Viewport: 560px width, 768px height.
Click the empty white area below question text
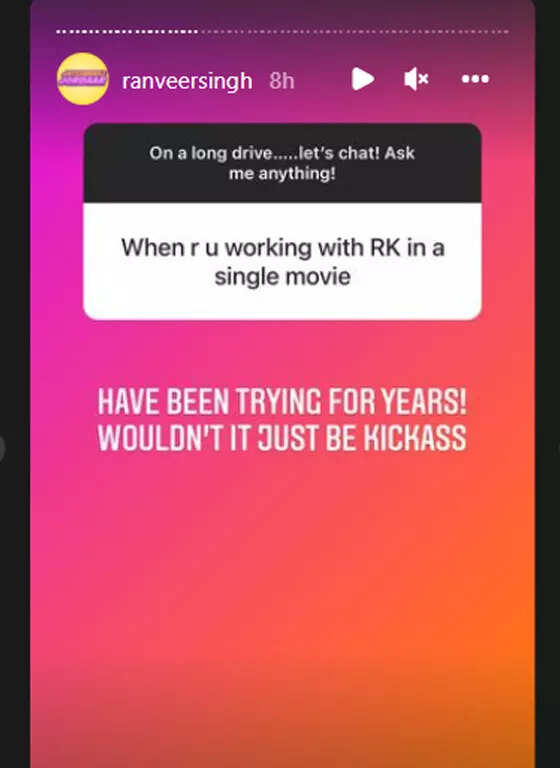click(282, 305)
